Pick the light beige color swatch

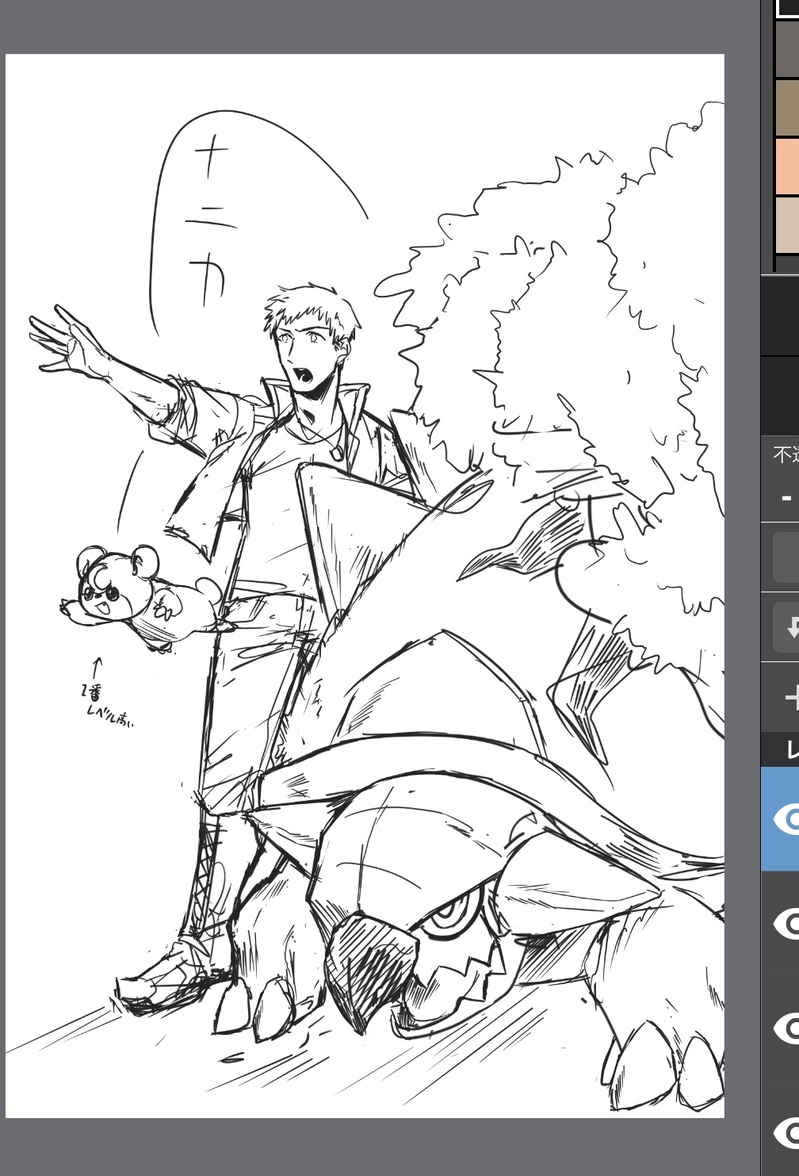[787, 225]
